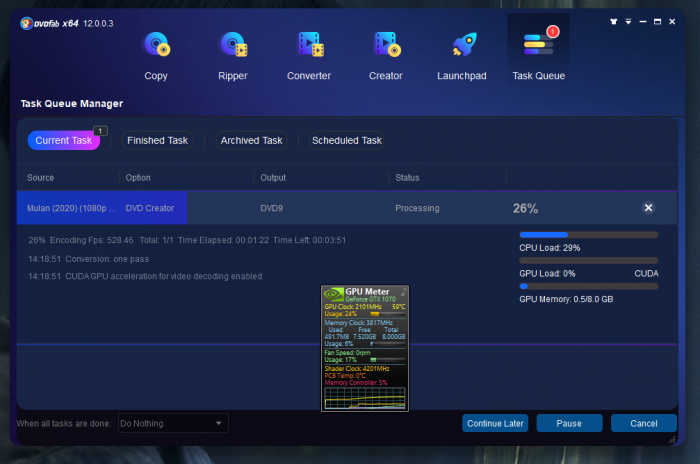This screenshot has width=700, height=464.
Task: Switch to the Archived Task tab
Action: (251, 141)
